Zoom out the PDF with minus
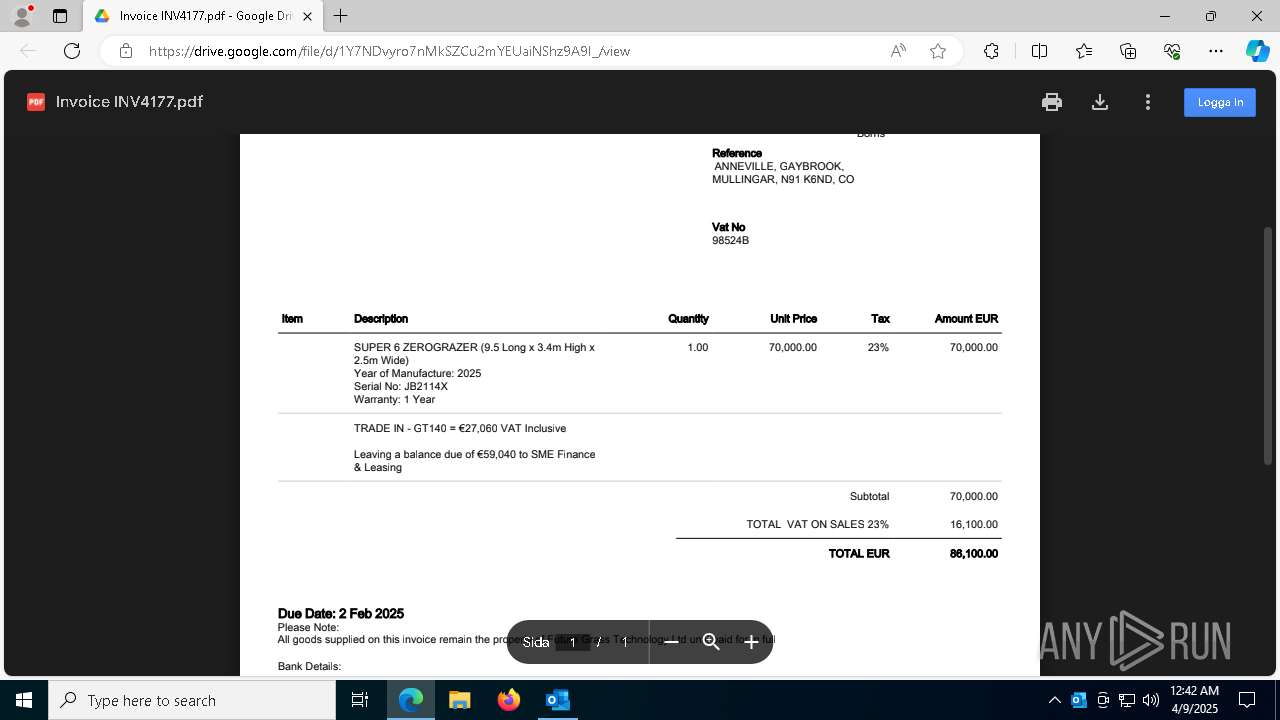 (671, 642)
